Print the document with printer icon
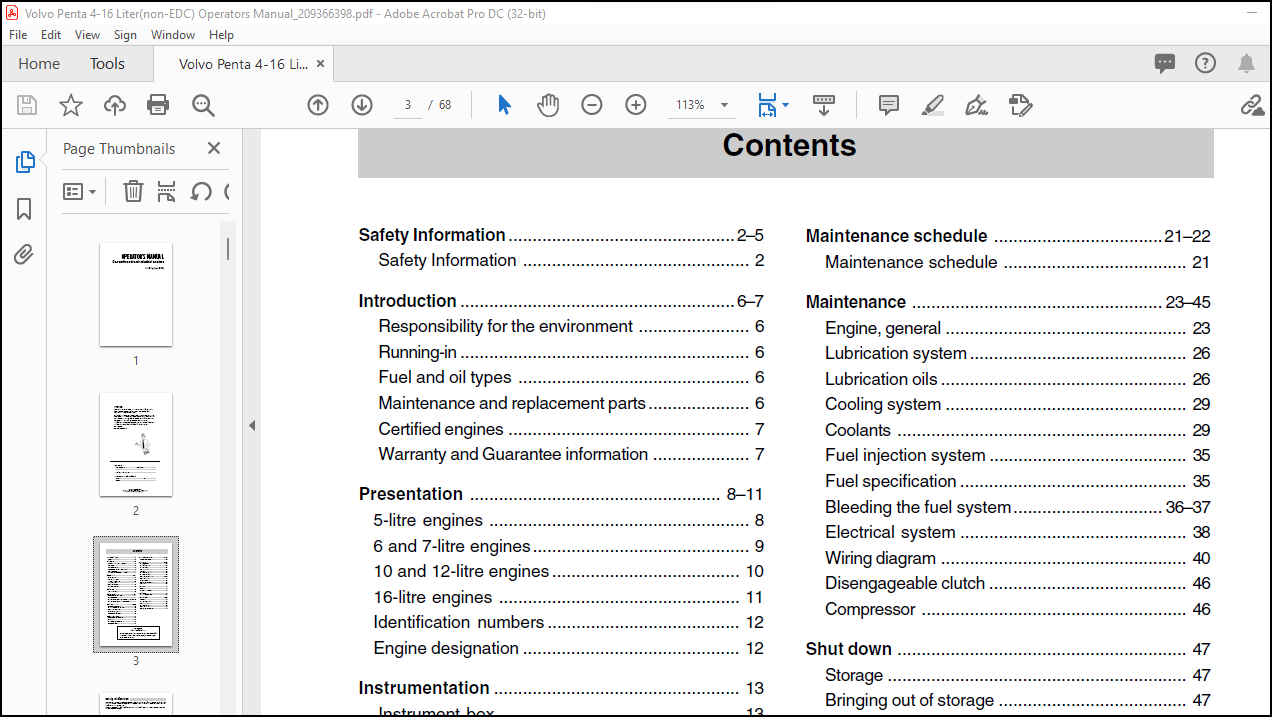 [x=158, y=105]
